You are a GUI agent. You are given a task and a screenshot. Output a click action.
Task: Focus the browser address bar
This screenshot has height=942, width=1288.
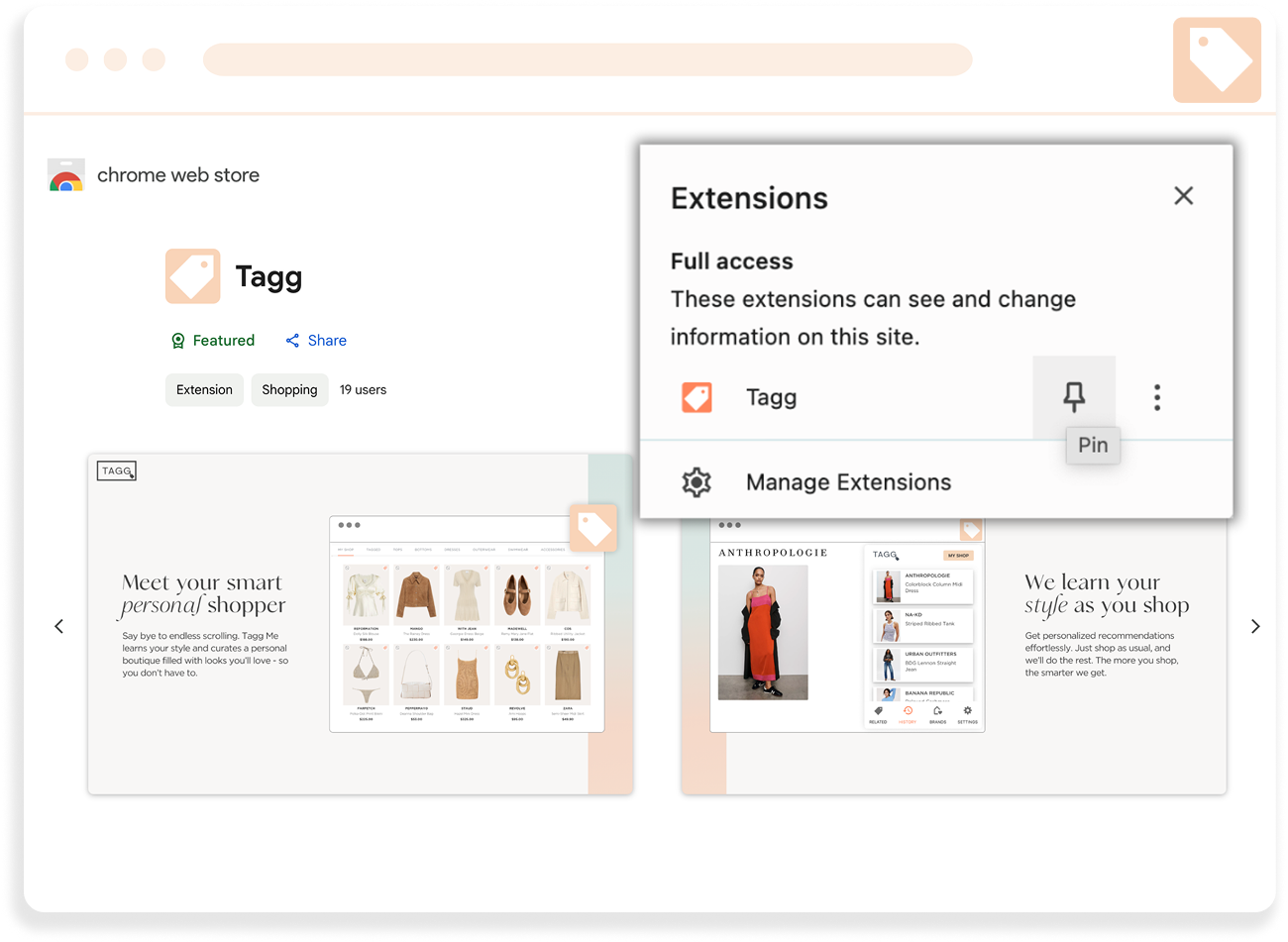[x=587, y=59]
